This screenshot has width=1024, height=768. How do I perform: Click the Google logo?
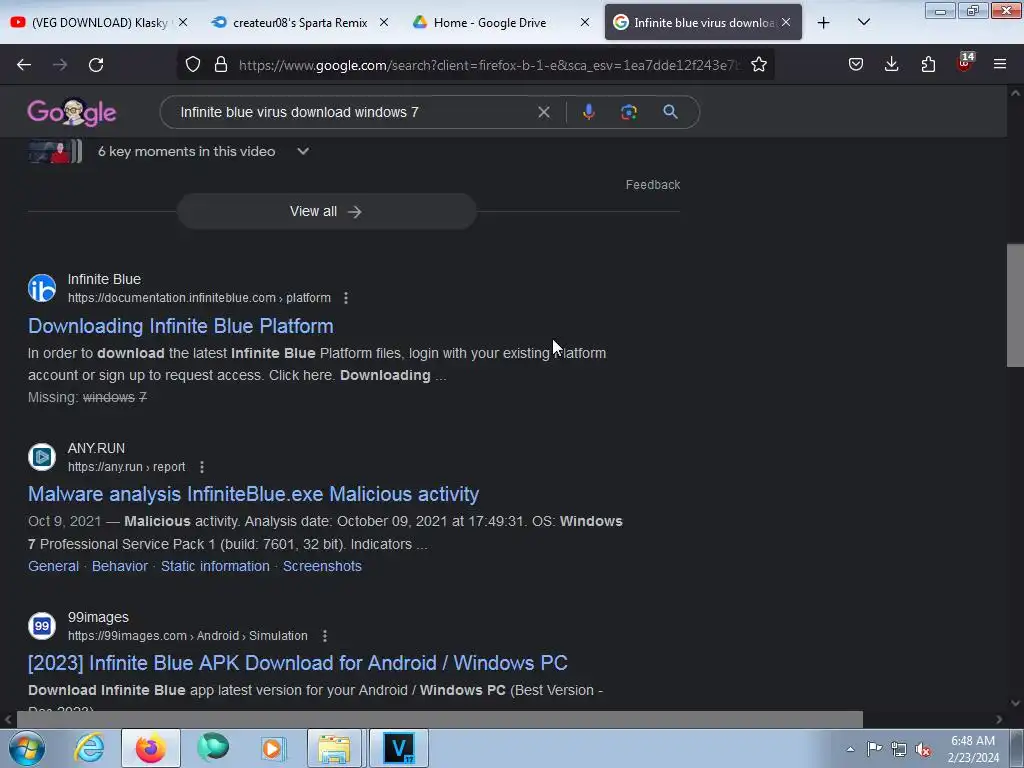click(x=72, y=112)
